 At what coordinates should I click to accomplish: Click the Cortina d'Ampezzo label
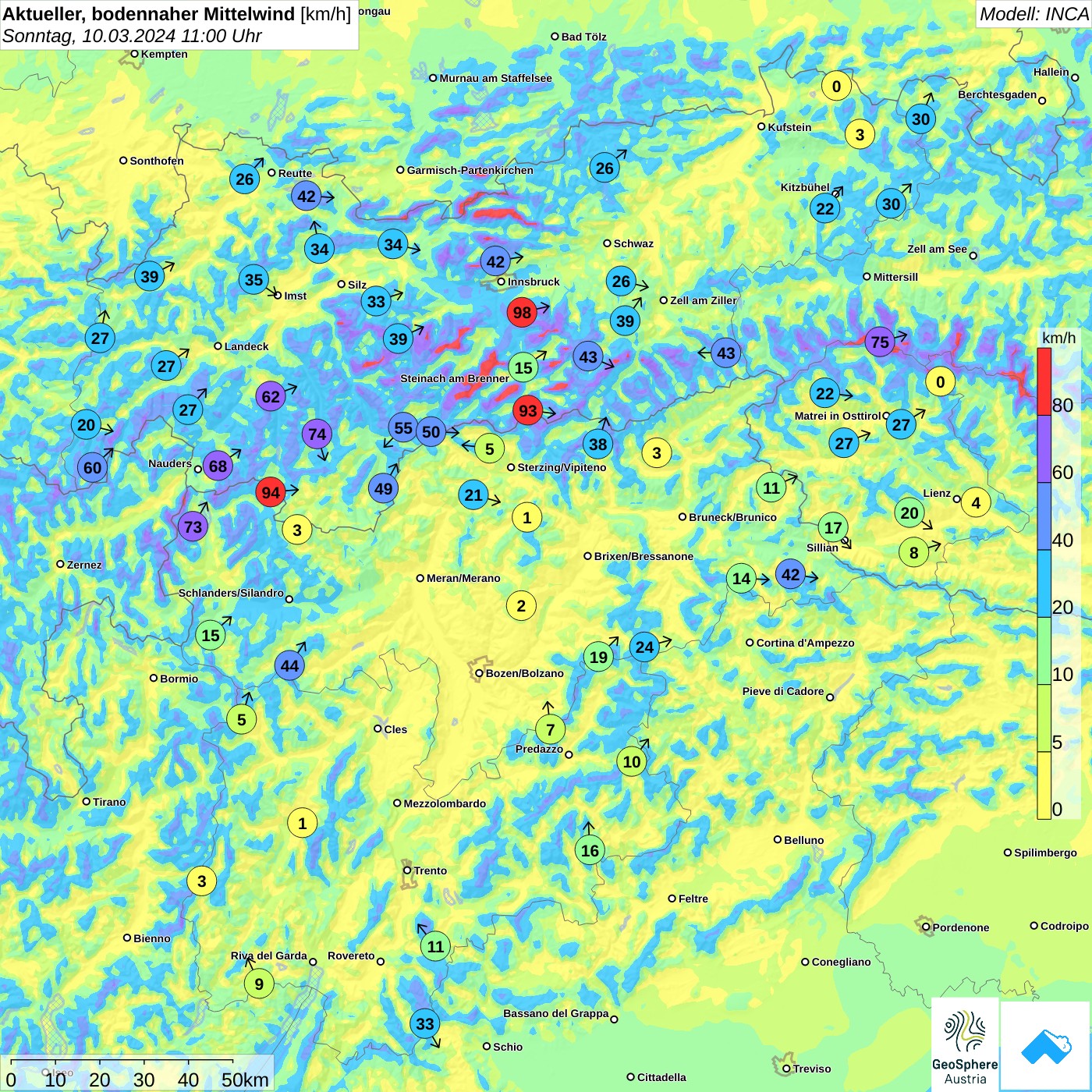[805, 643]
